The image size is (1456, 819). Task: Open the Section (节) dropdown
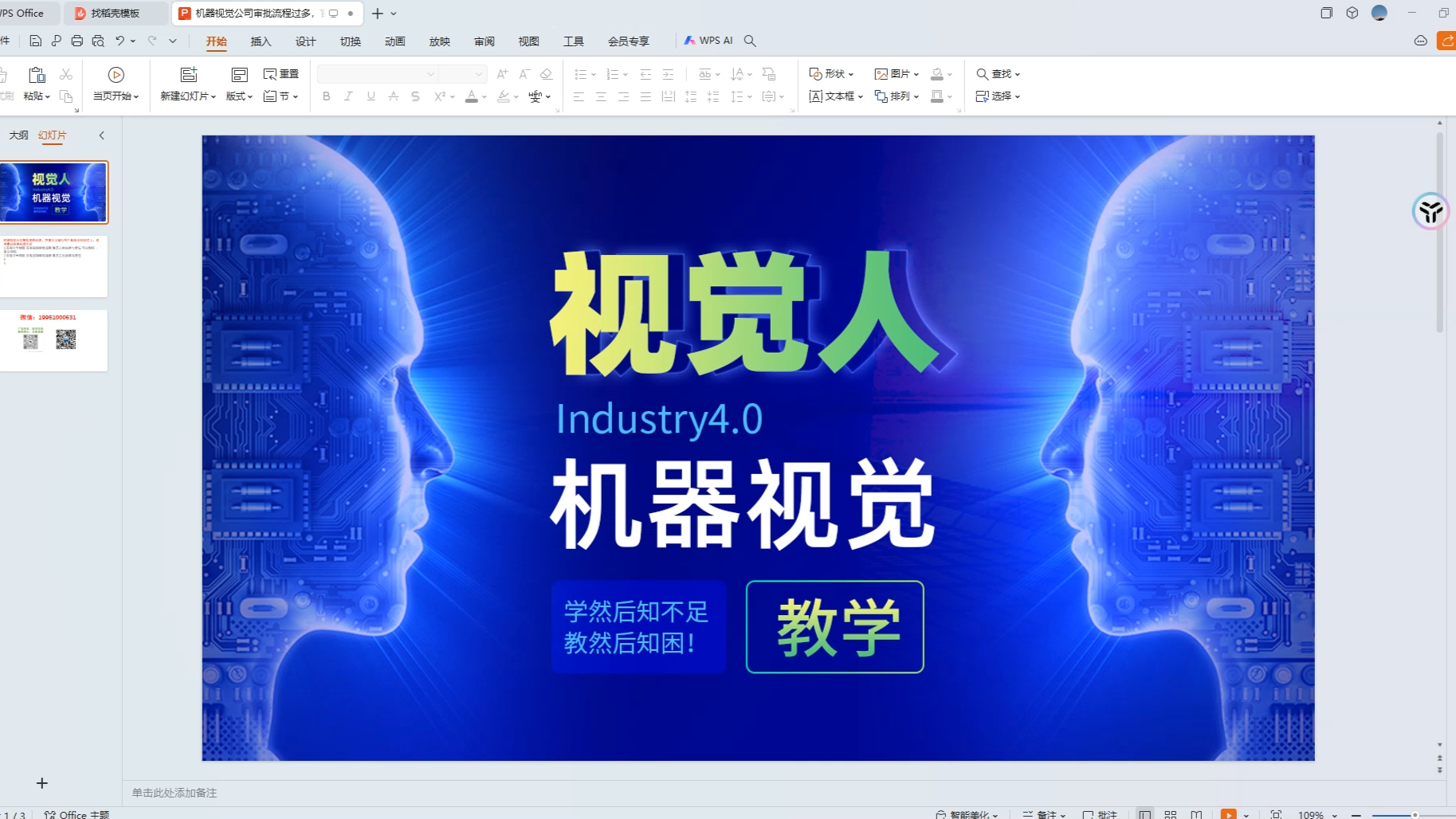pyautogui.click(x=281, y=96)
